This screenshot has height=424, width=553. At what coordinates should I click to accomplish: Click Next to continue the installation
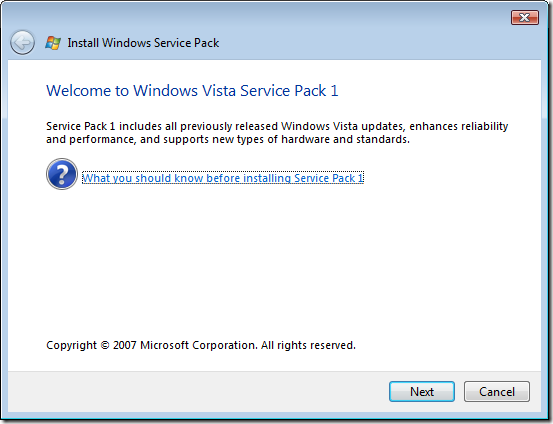[422, 392]
